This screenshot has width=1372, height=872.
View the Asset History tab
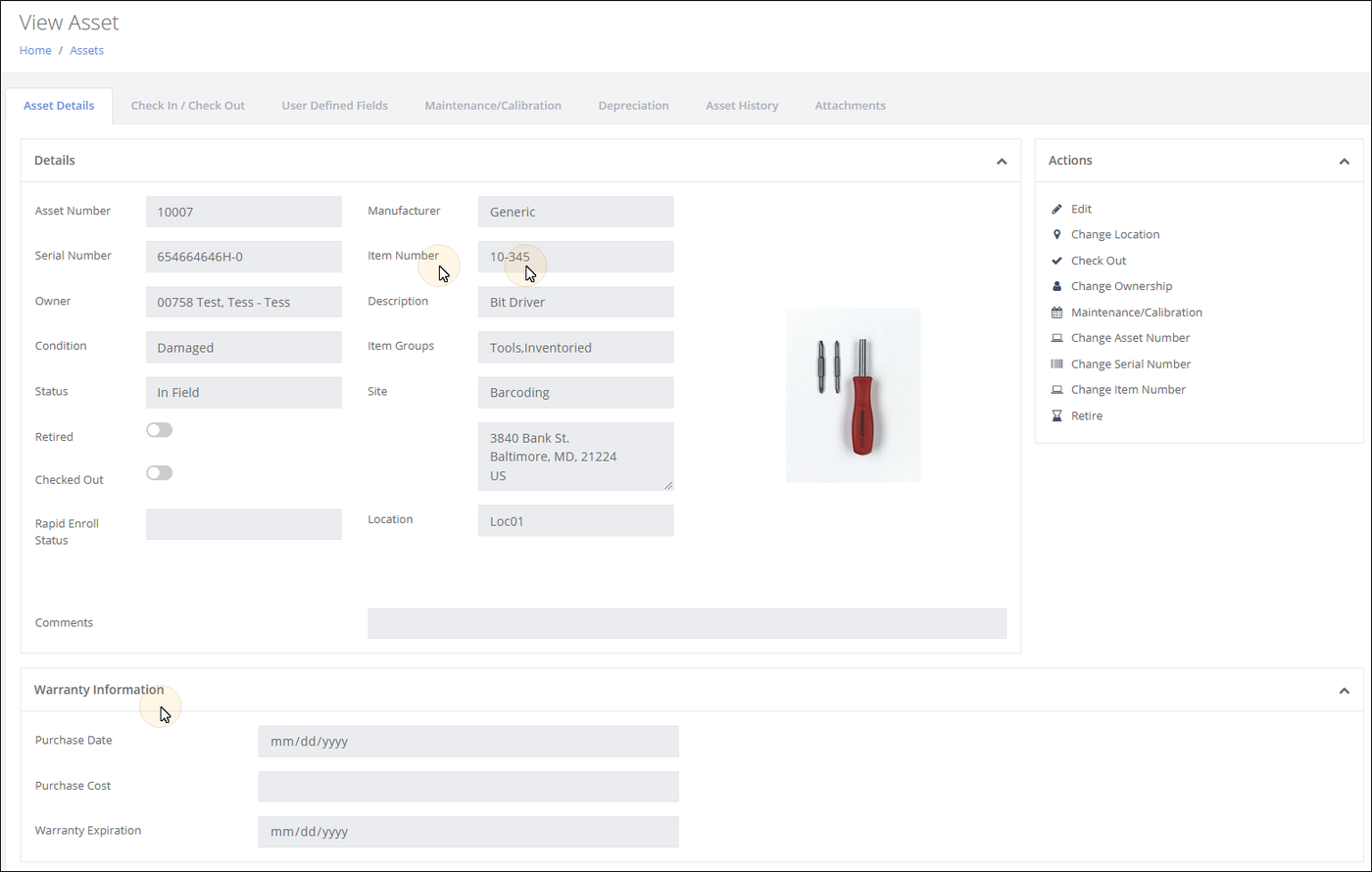(742, 106)
